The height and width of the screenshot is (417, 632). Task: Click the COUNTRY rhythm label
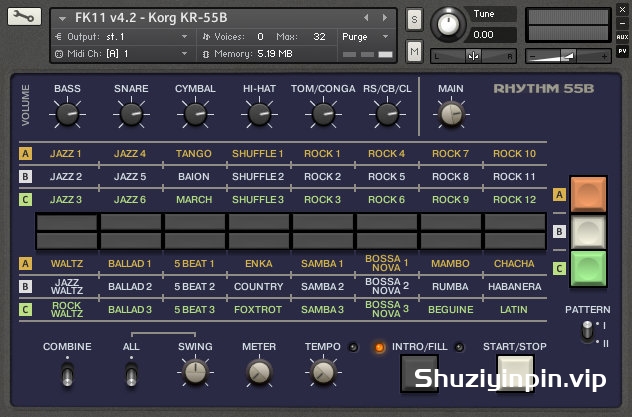coord(259,286)
